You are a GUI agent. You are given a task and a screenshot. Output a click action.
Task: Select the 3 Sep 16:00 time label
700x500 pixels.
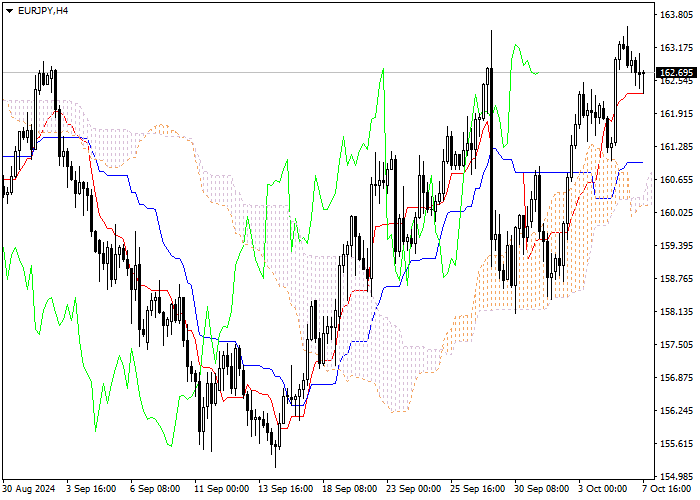click(x=91, y=489)
